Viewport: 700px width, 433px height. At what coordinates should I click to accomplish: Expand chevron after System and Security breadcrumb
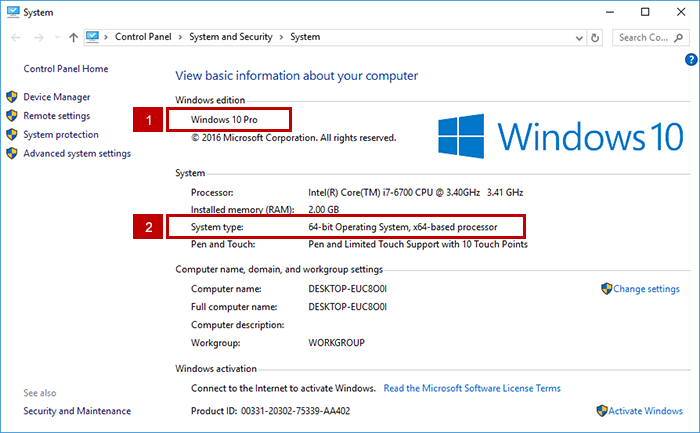coord(281,37)
